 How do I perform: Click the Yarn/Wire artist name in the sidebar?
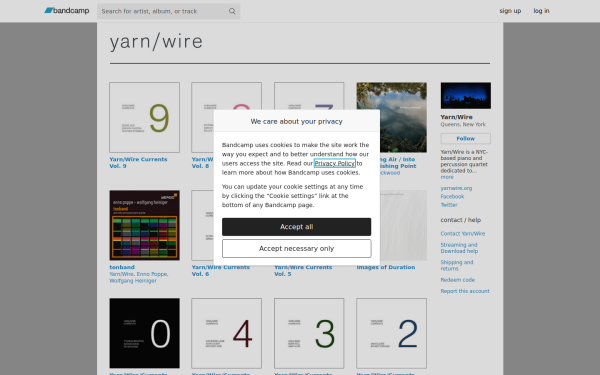(x=457, y=117)
